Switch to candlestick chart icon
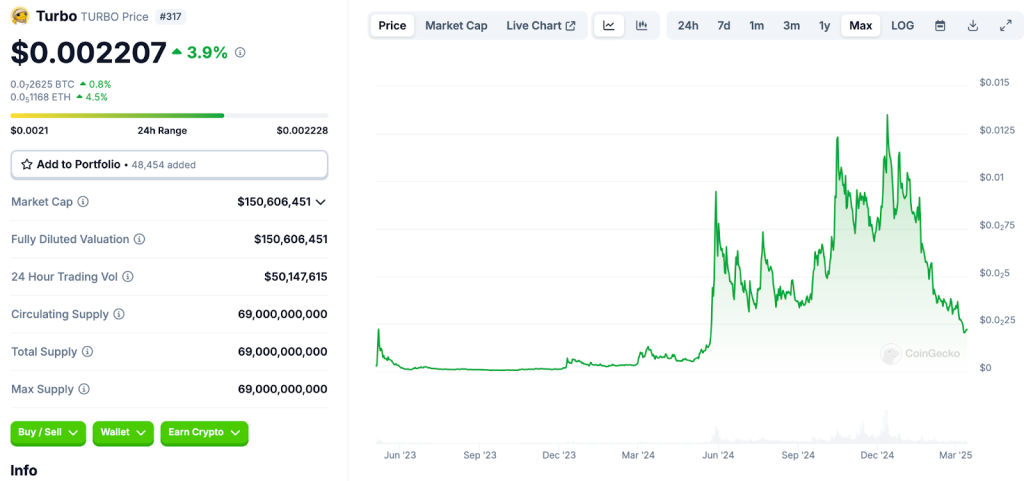This screenshot has width=1024, height=481. point(641,25)
